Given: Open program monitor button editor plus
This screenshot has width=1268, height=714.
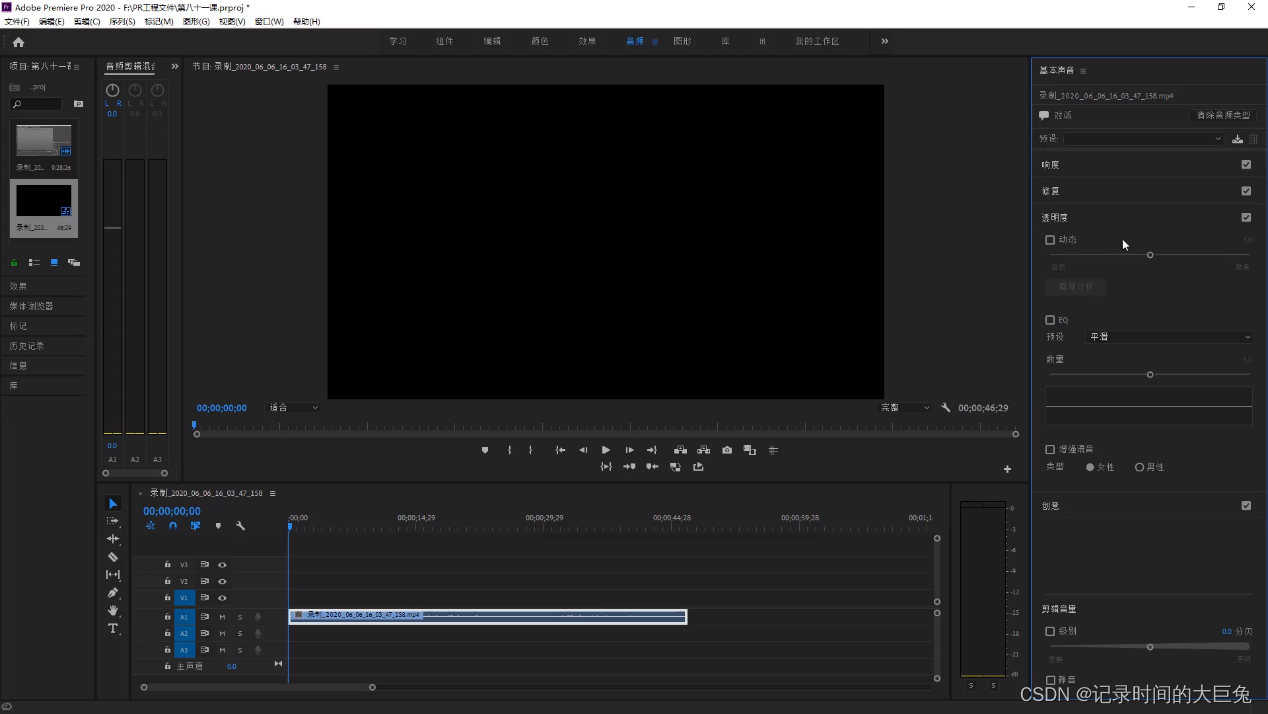Looking at the screenshot, I should tap(1007, 469).
